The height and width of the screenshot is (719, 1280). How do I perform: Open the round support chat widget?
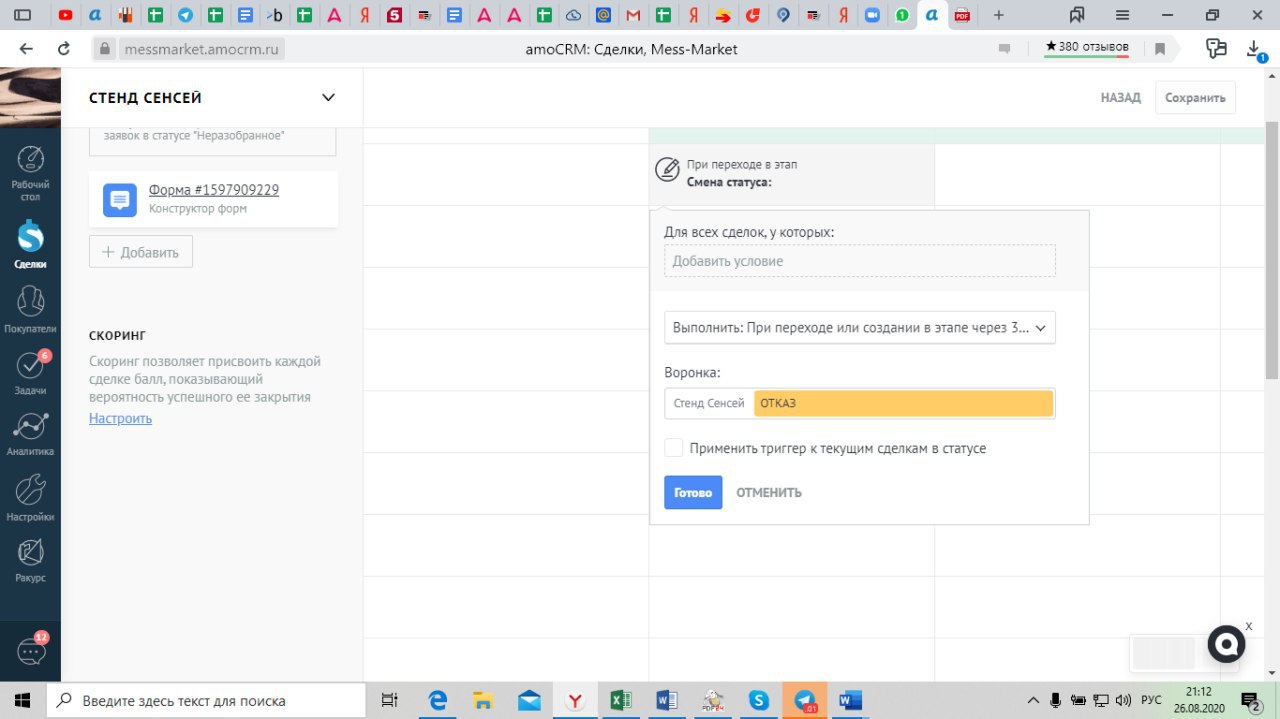pyautogui.click(x=1226, y=644)
